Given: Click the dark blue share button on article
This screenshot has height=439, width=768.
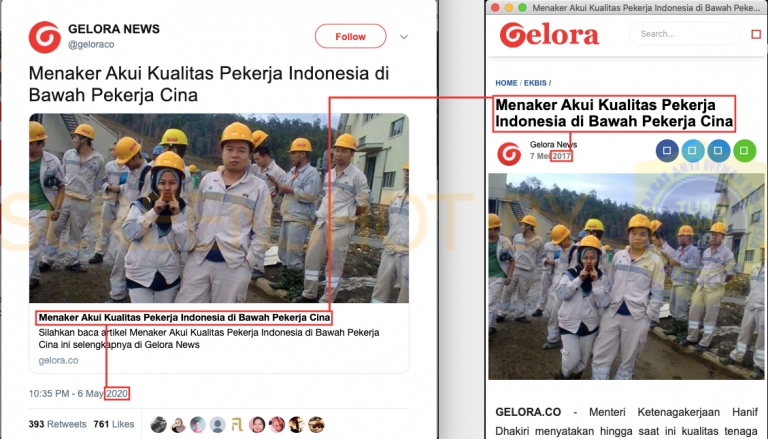Looking at the screenshot, I should click(x=667, y=150).
